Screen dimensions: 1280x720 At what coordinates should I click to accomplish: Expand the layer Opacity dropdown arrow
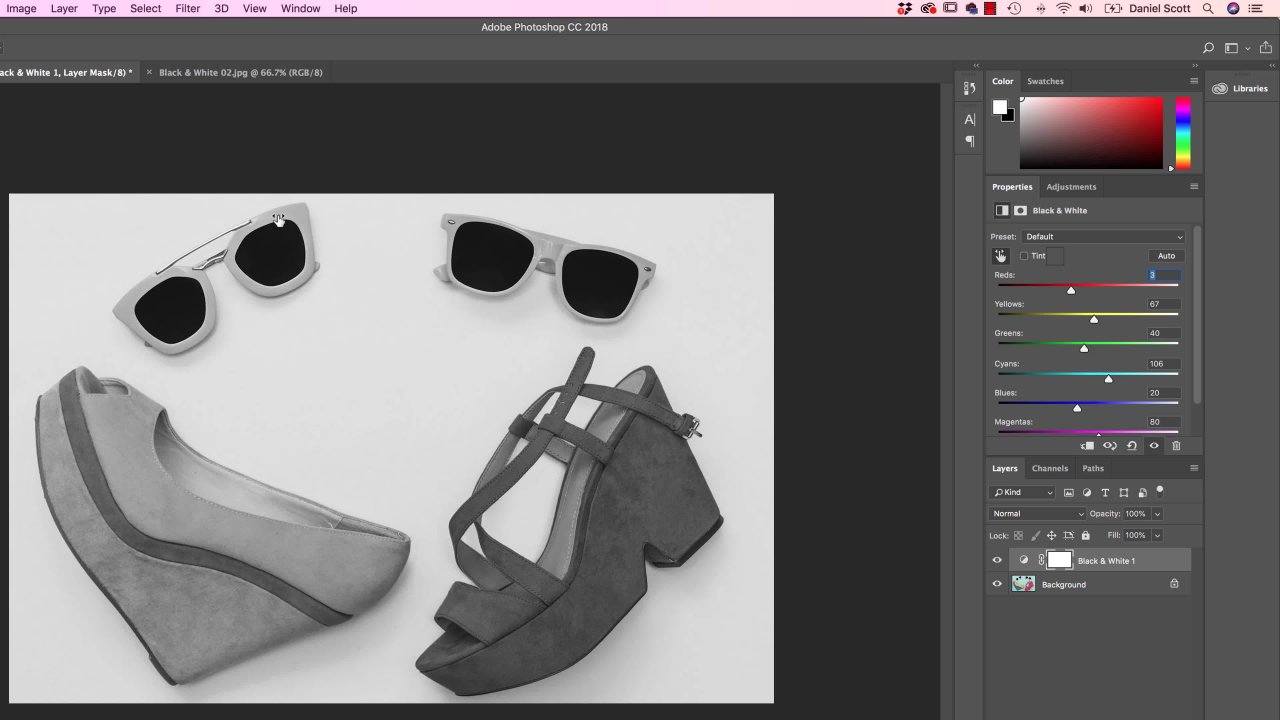tap(1157, 514)
